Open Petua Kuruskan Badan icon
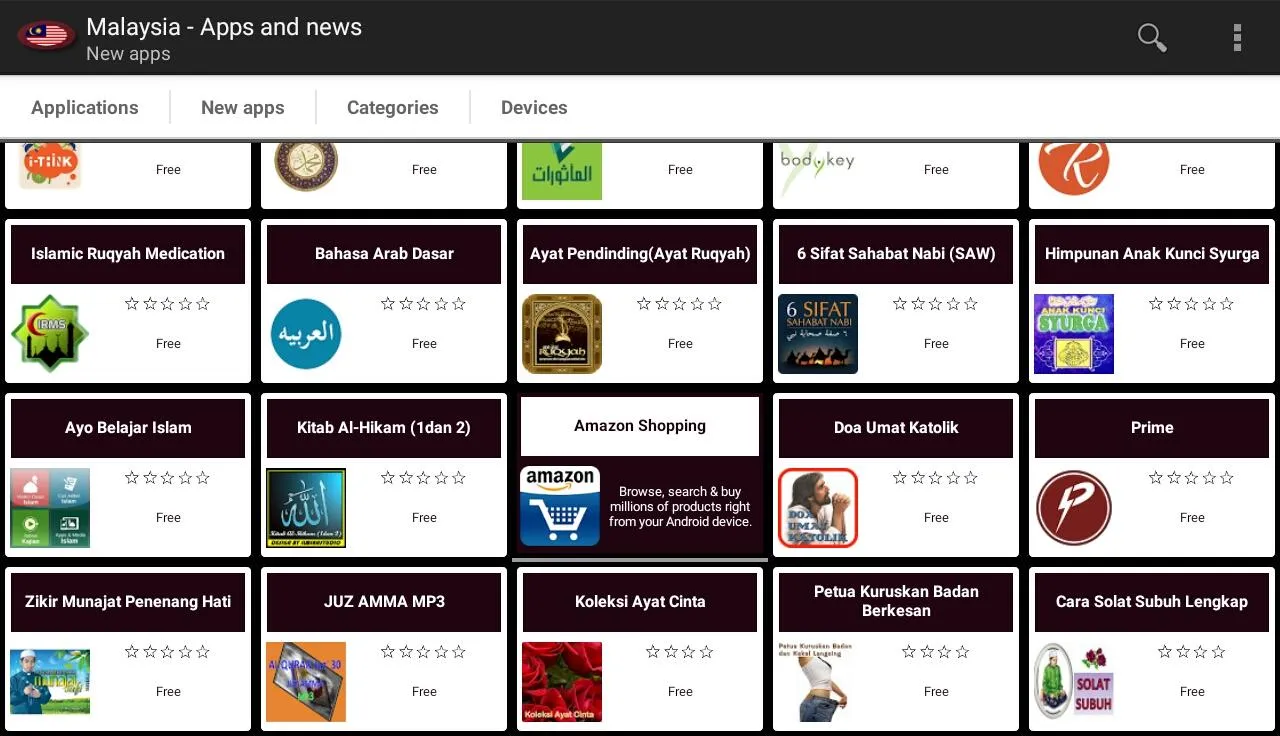Screen dimensions: 1280x736 coord(818,682)
